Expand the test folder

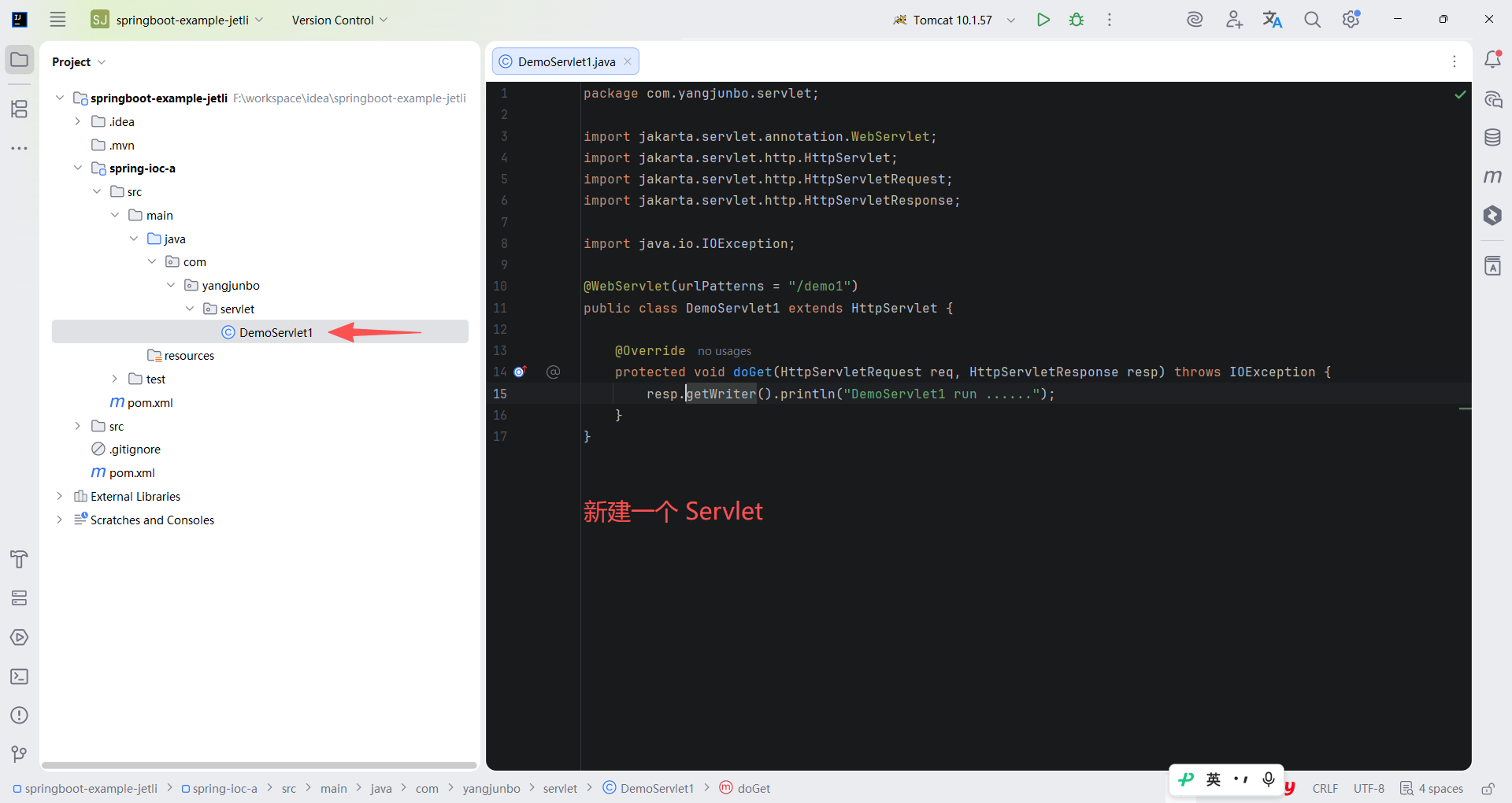[x=115, y=379]
